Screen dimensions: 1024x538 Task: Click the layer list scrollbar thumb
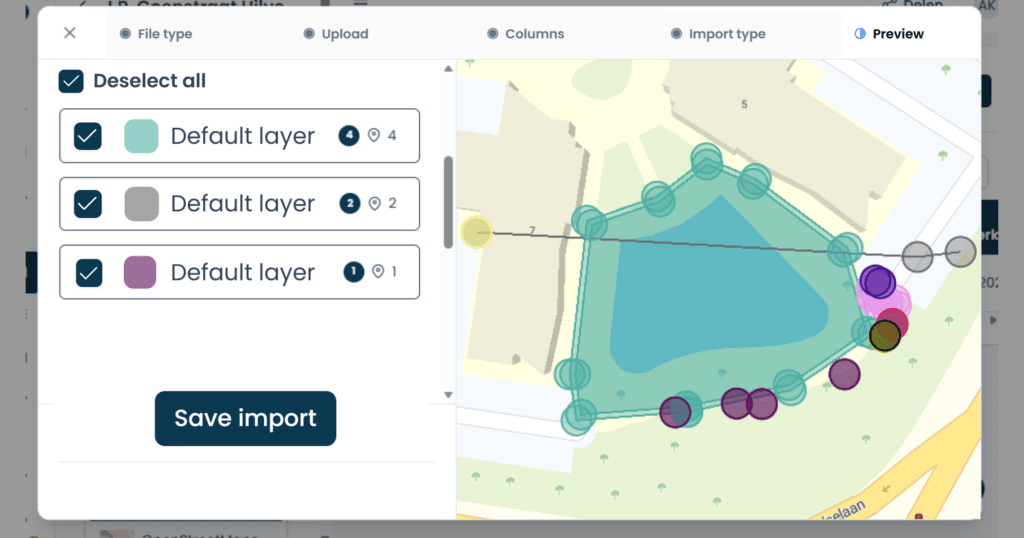point(448,202)
